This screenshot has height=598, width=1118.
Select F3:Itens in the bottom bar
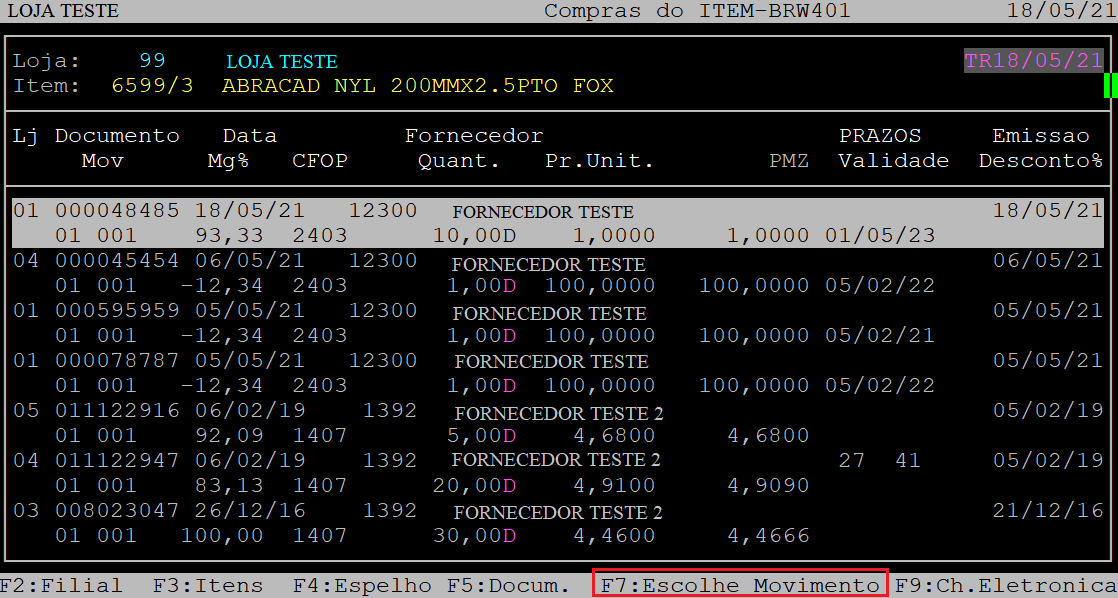tap(207, 586)
